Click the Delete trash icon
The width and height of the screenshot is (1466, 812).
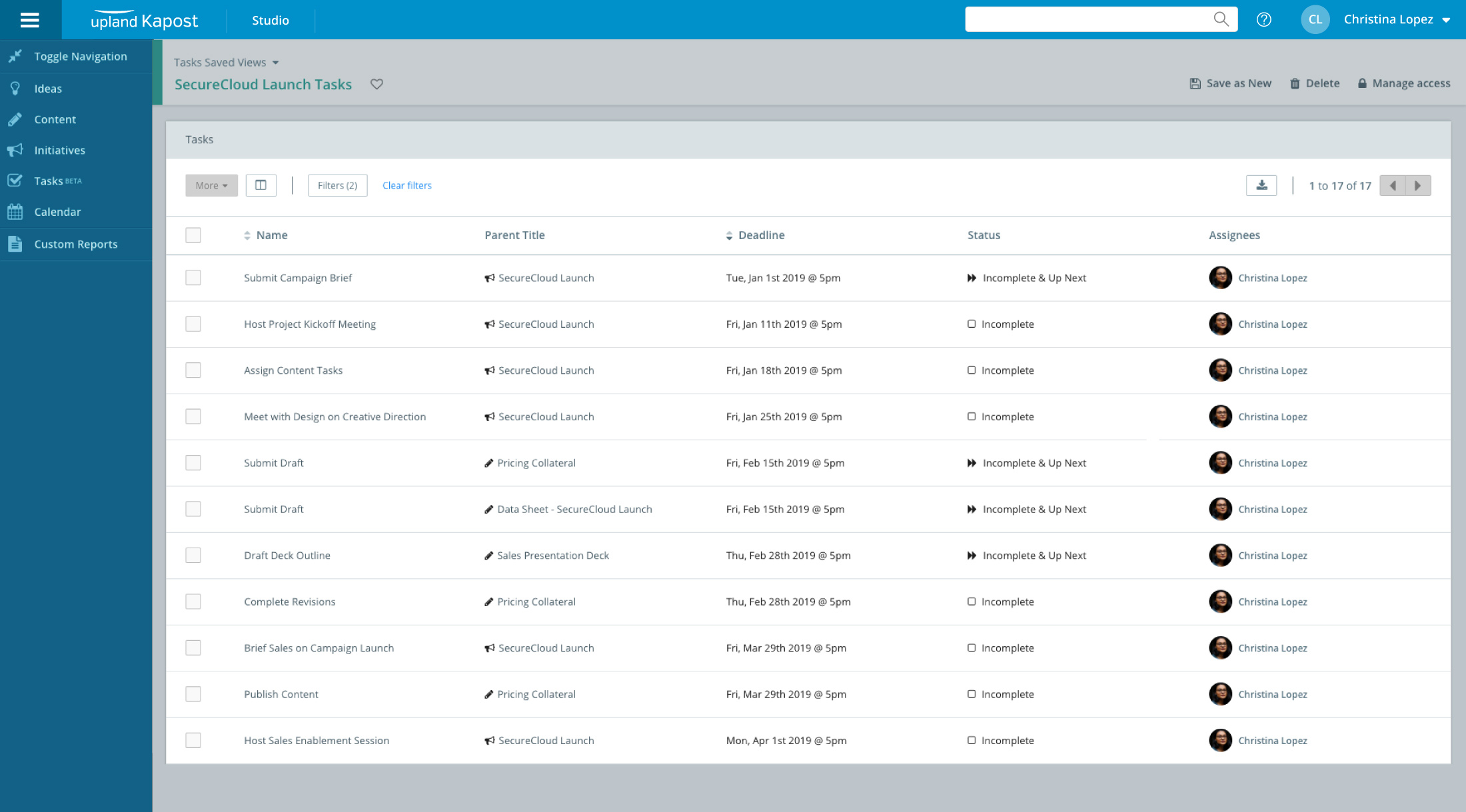(x=1295, y=83)
